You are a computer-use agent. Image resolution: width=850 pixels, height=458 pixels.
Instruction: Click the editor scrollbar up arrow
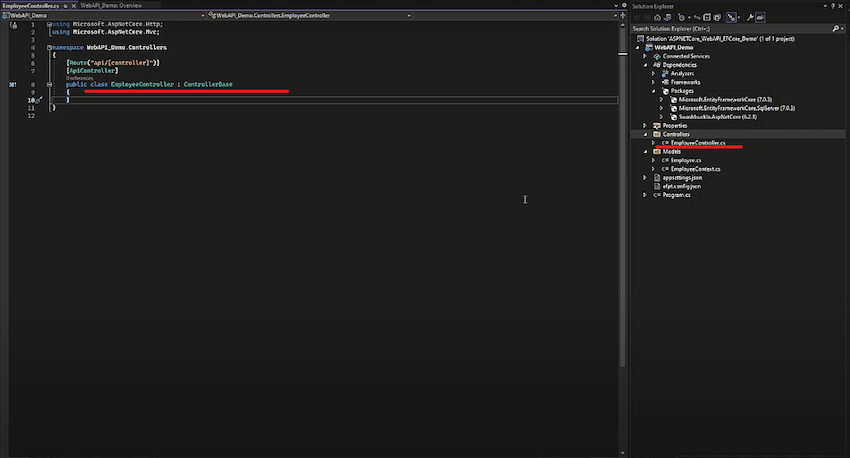622,25
